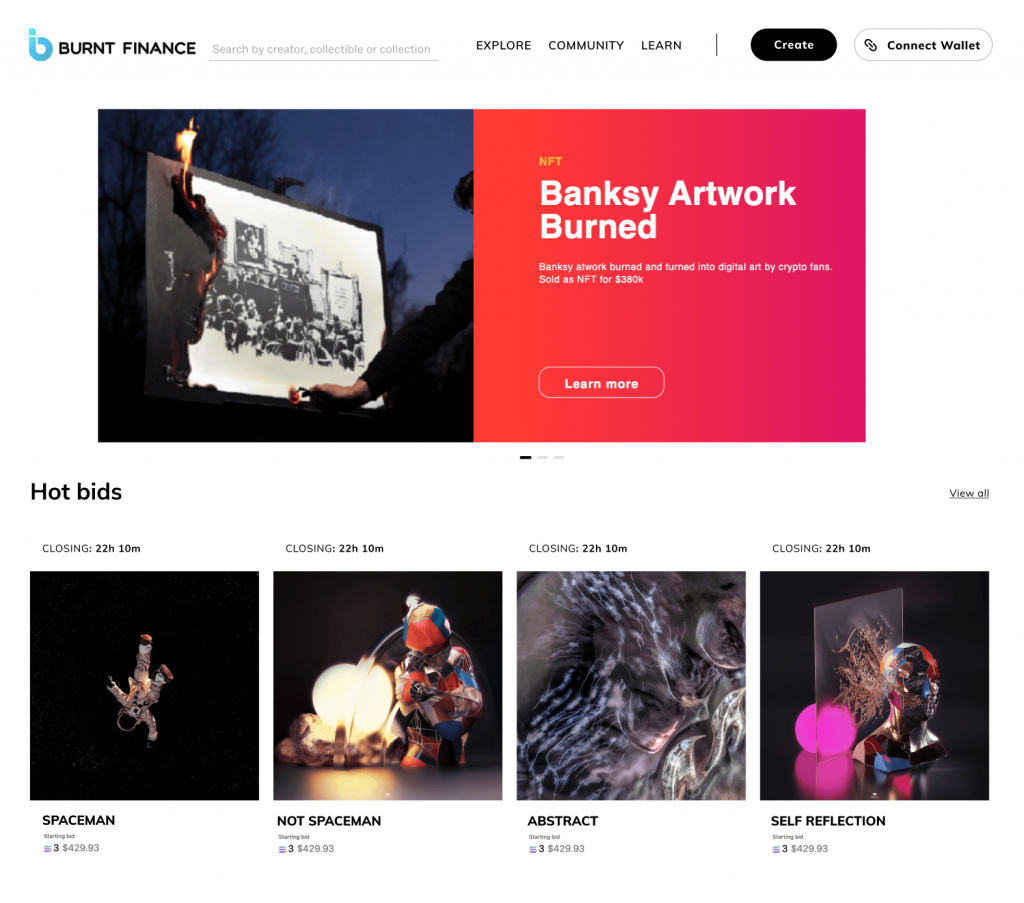Open the SELF REFLECTION artwork thumbnail
Viewport: 1024px width, 903px height.
coord(874,686)
